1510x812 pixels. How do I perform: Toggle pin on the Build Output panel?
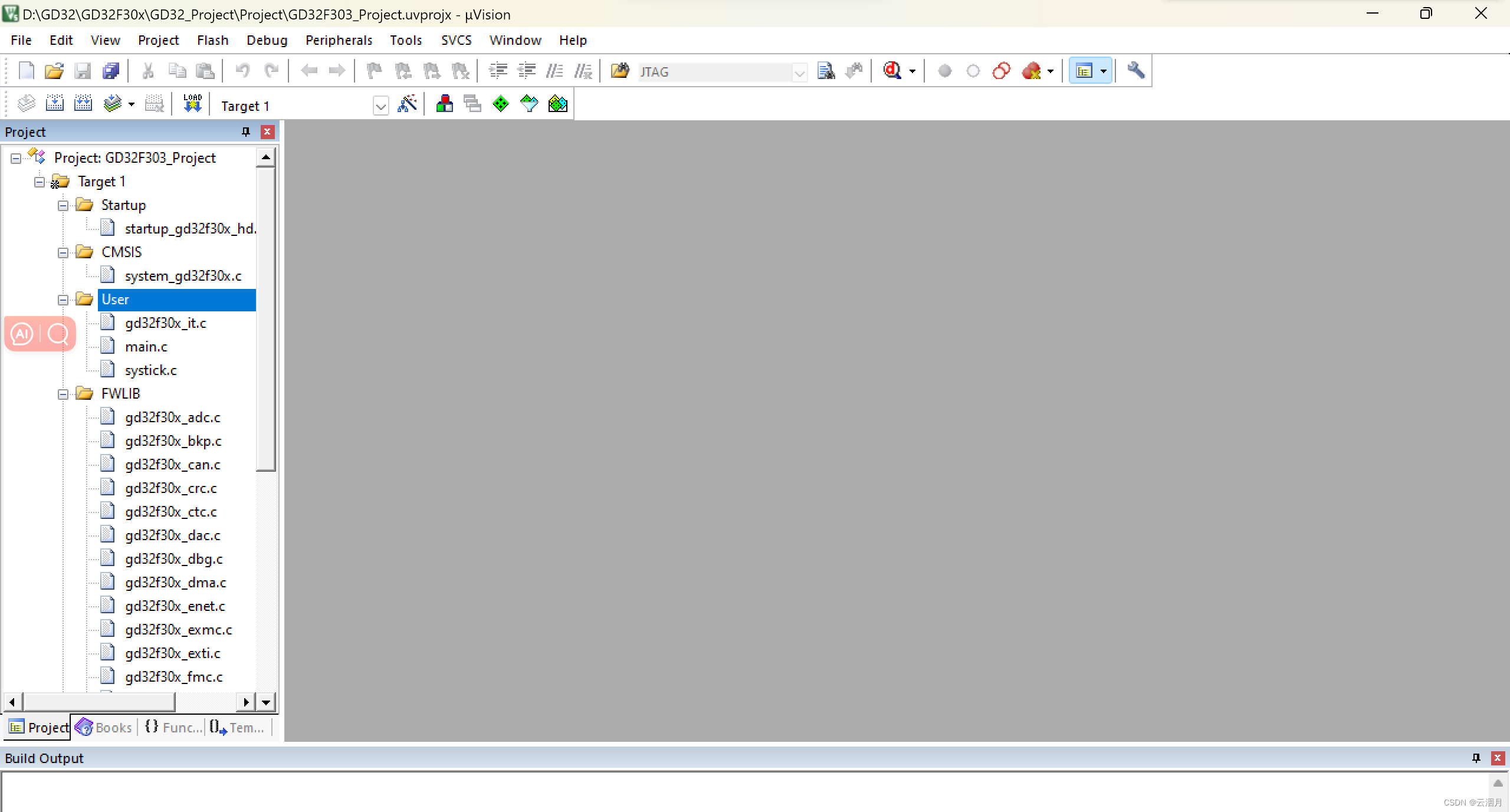click(1476, 758)
